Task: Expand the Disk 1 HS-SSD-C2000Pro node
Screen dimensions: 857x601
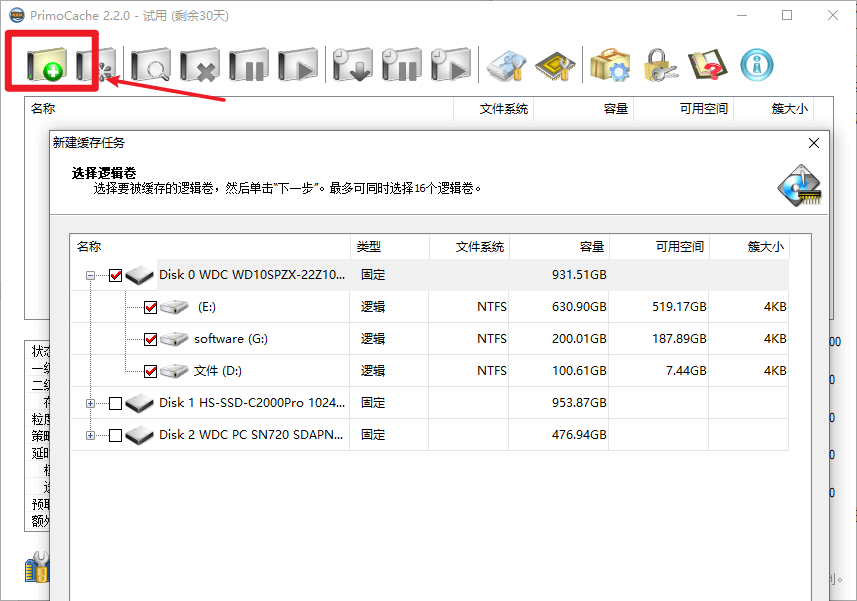Action: tap(91, 403)
